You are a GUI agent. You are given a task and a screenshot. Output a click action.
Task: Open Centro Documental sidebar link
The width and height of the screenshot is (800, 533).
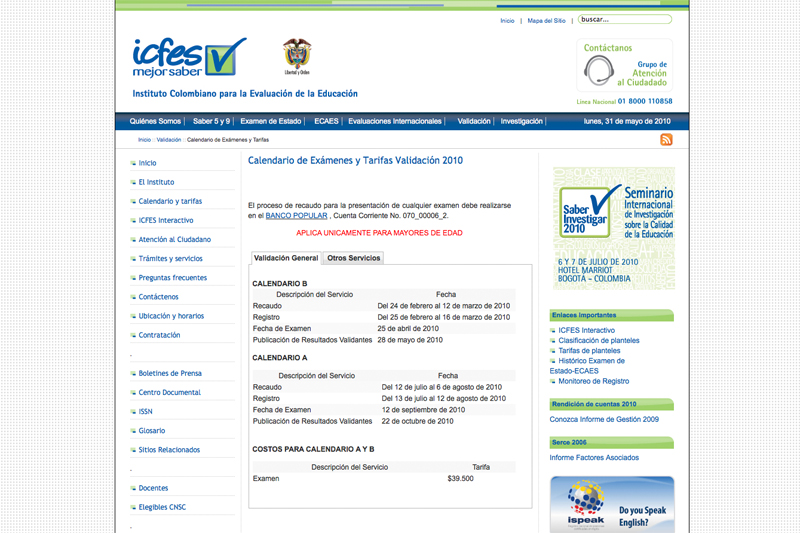click(x=169, y=393)
